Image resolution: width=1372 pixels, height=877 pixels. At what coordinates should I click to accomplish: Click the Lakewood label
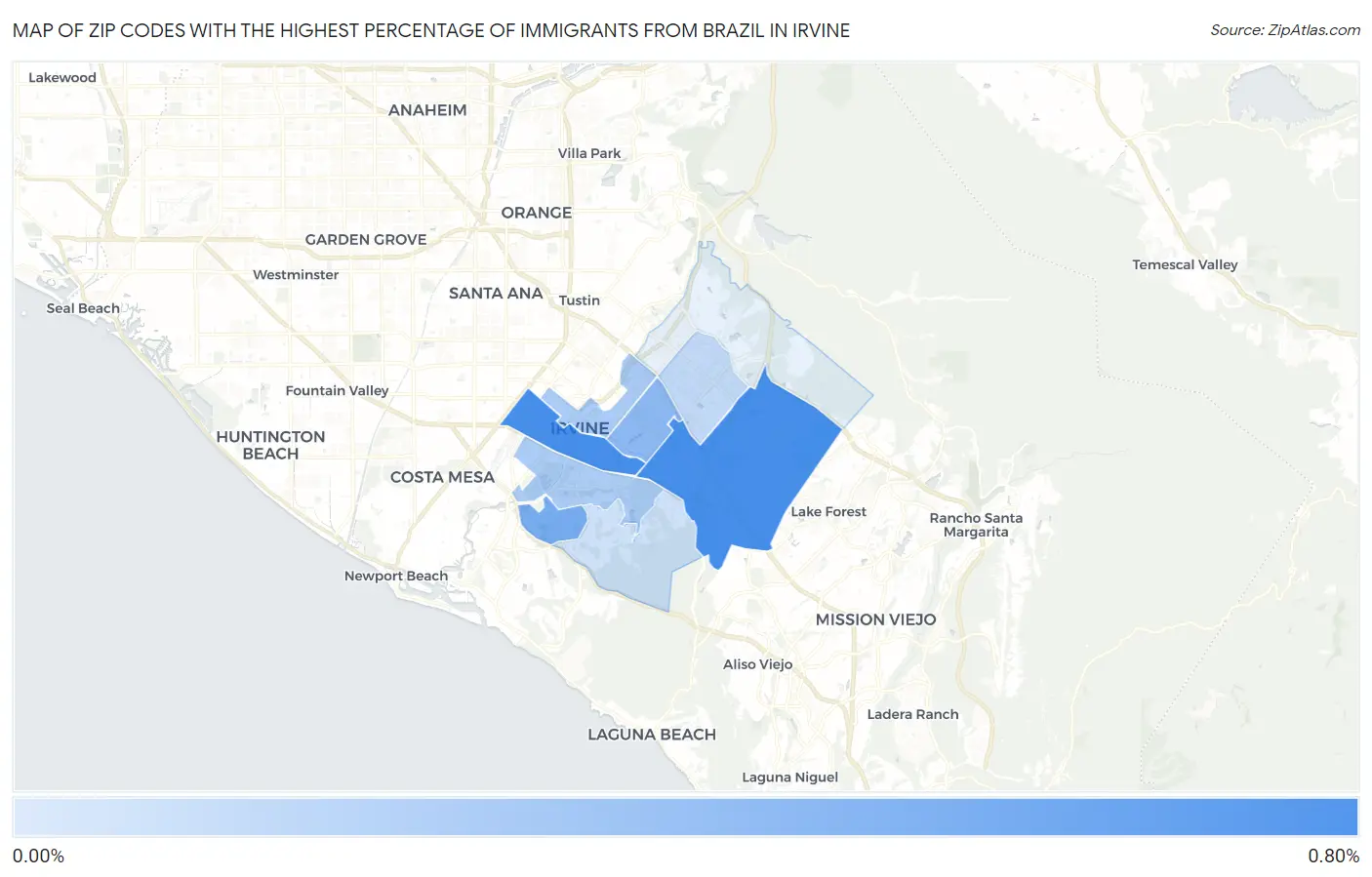click(62, 78)
